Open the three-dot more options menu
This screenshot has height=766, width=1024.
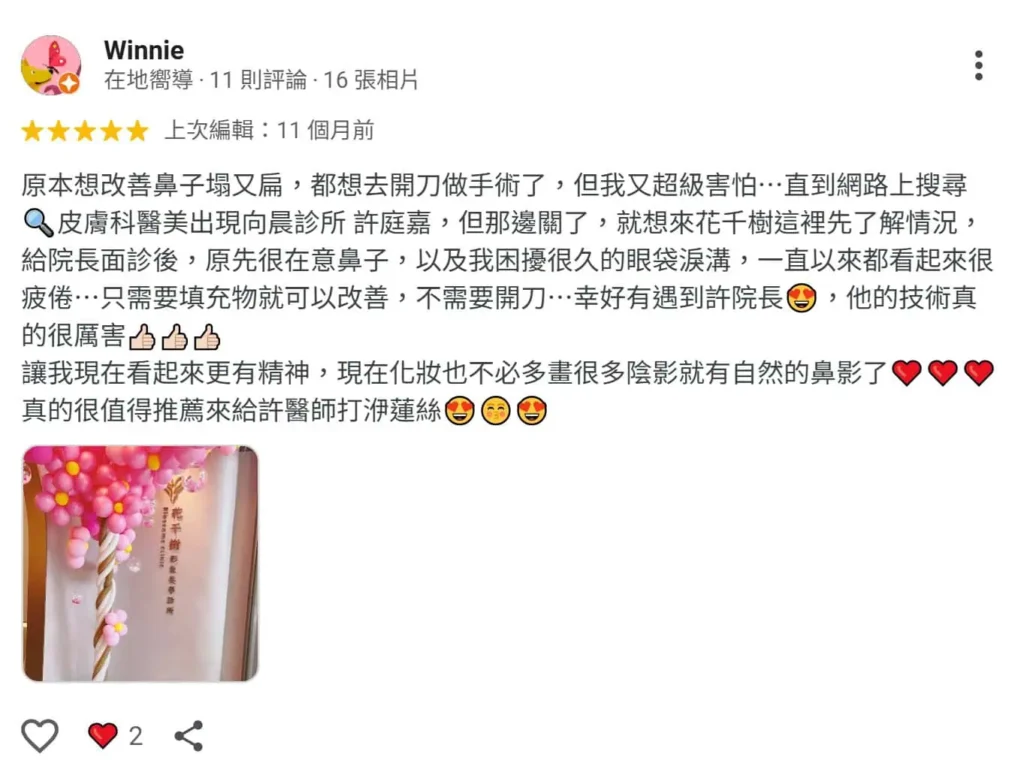[978, 65]
